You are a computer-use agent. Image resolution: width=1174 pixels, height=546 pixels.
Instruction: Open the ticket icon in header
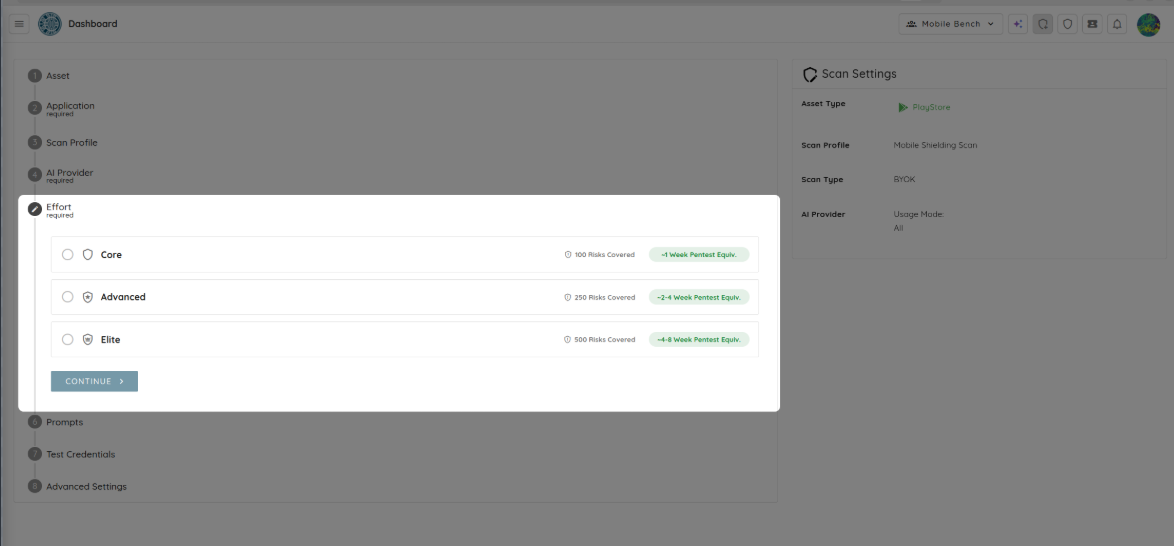[x=1092, y=24]
